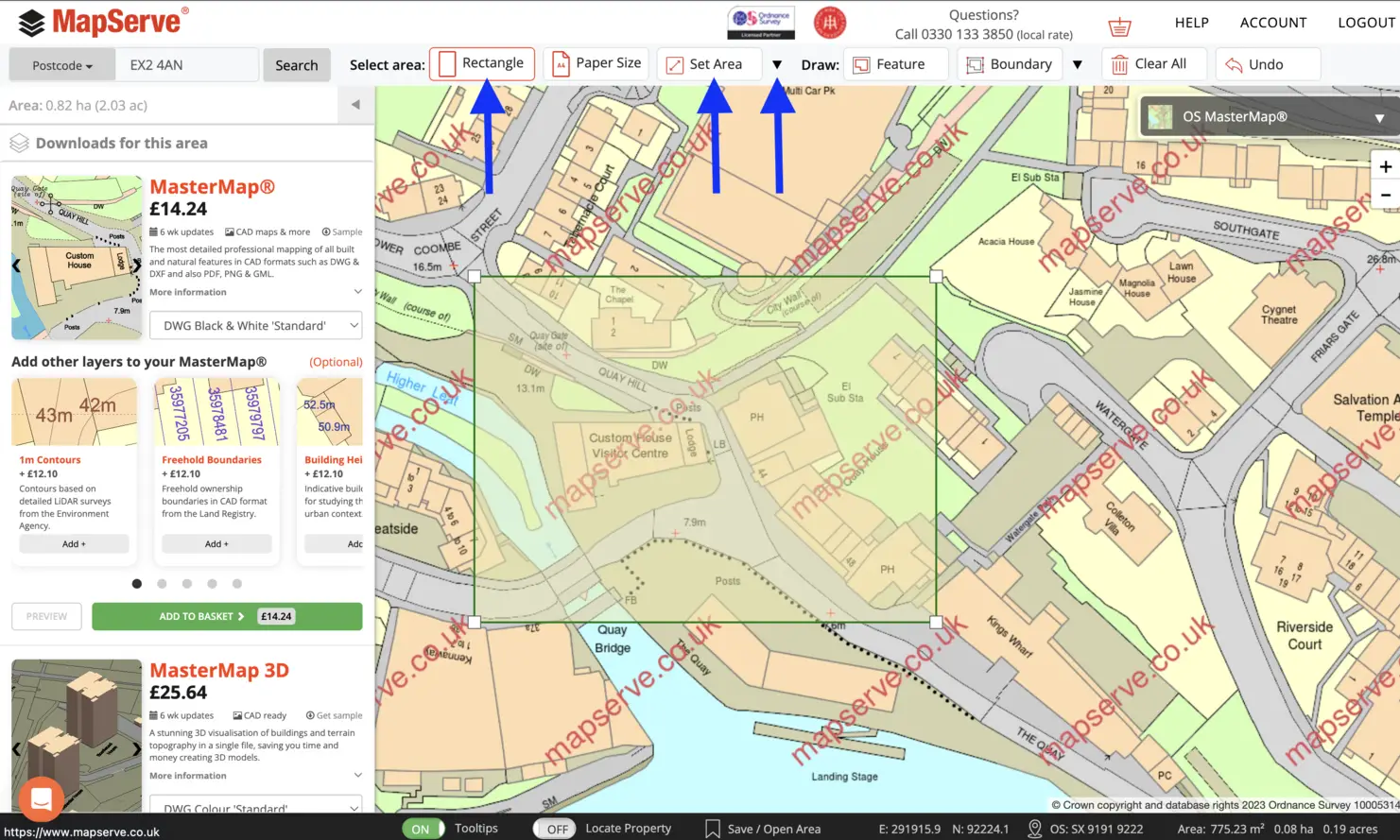Open HELP in the top menu

pos(1192,23)
